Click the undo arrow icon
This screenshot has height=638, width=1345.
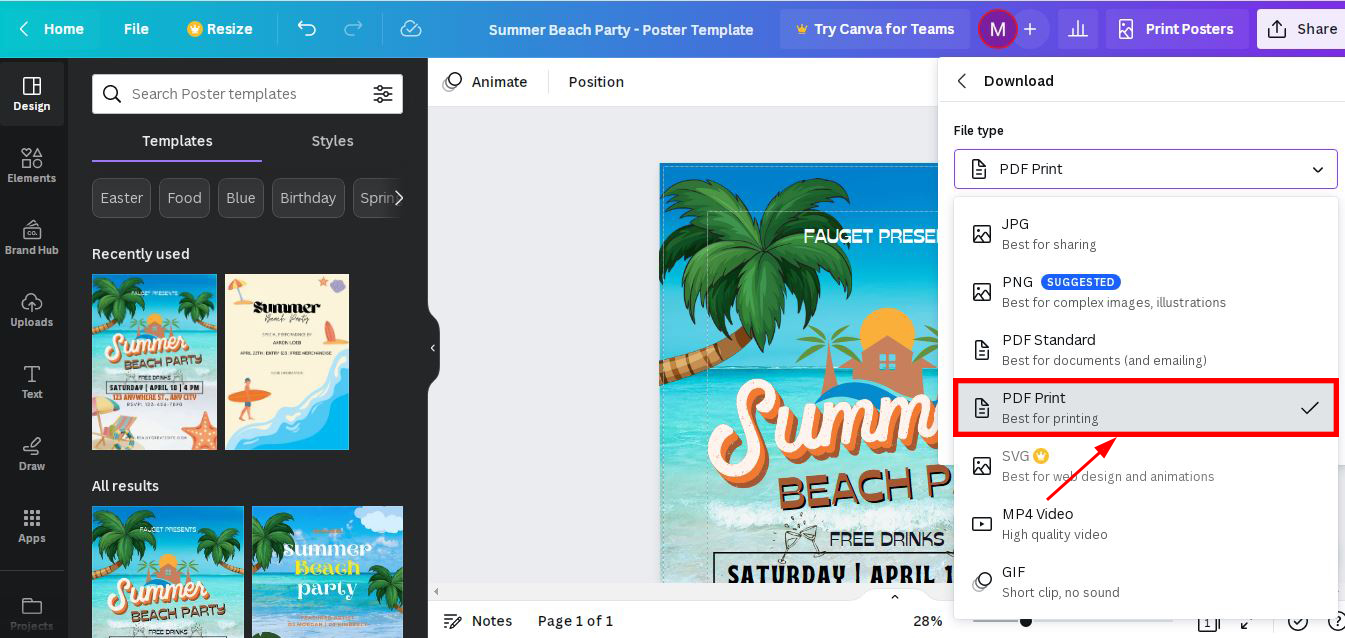pyautogui.click(x=307, y=29)
